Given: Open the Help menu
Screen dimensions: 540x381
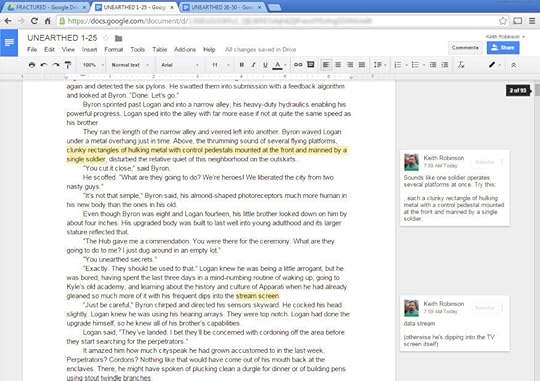Looking at the screenshot, I should click(209, 50).
